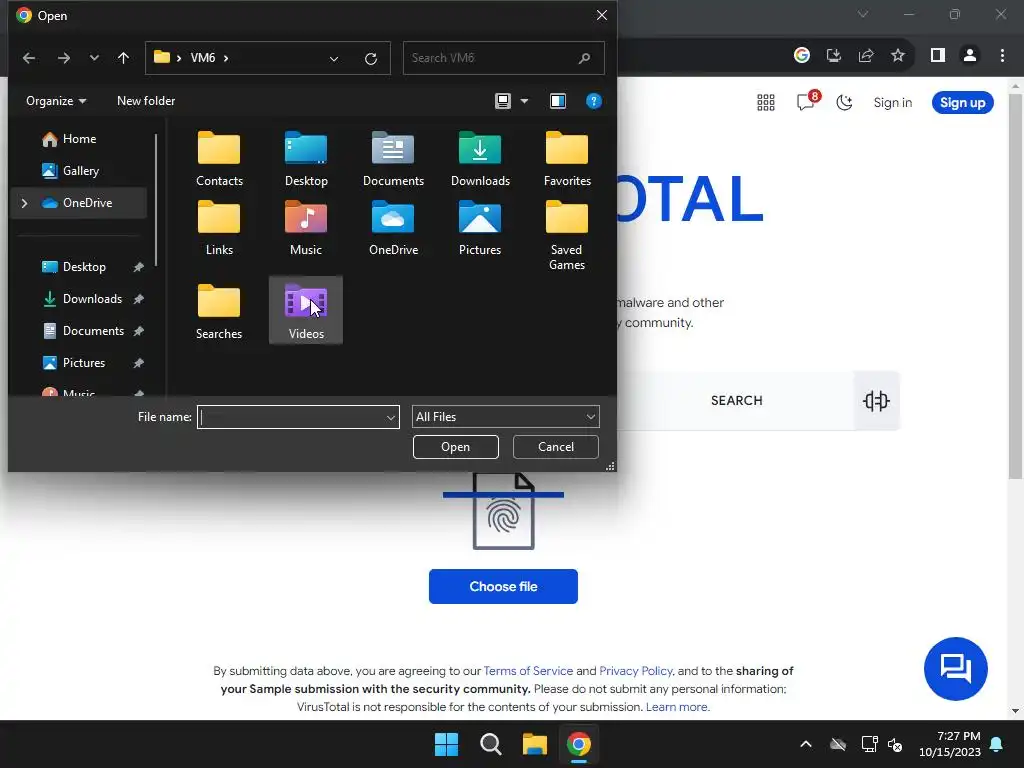This screenshot has width=1024, height=768.
Task: Click the Open button
Action: point(455,447)
